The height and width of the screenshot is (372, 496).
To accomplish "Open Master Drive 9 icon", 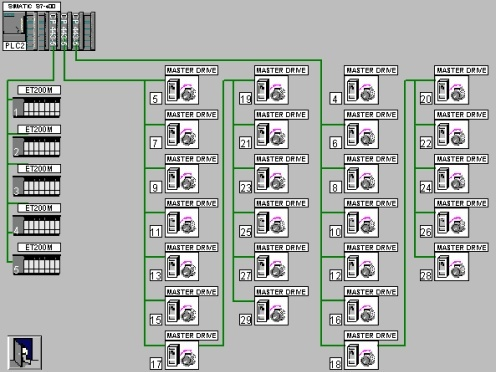I will coord(182,179).
